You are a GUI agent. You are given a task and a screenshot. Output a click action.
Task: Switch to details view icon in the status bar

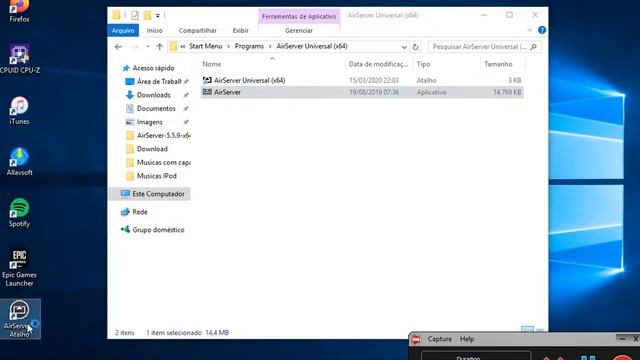click(x=527, y=329)
